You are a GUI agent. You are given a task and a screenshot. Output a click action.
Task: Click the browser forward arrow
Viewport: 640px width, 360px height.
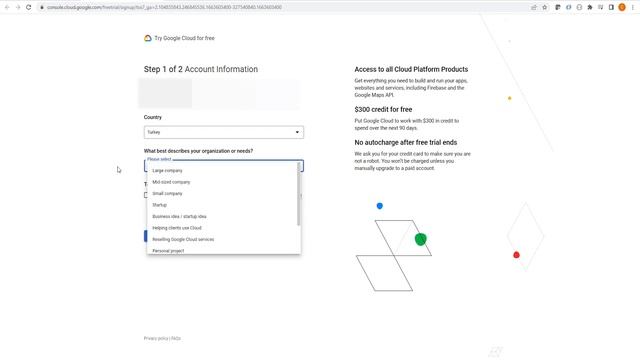click(x=18, y=7)
